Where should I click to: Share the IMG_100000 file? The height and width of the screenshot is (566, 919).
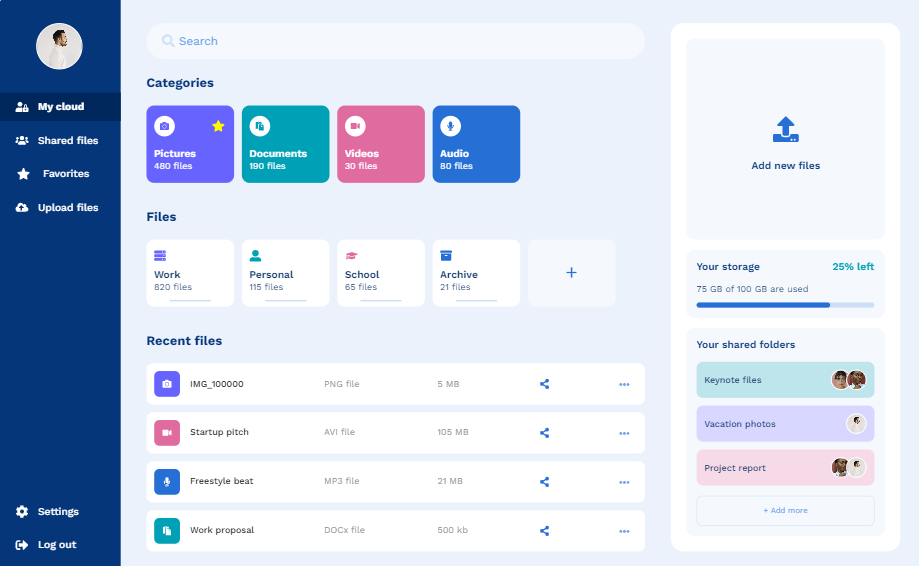click(x=544, y=384)
